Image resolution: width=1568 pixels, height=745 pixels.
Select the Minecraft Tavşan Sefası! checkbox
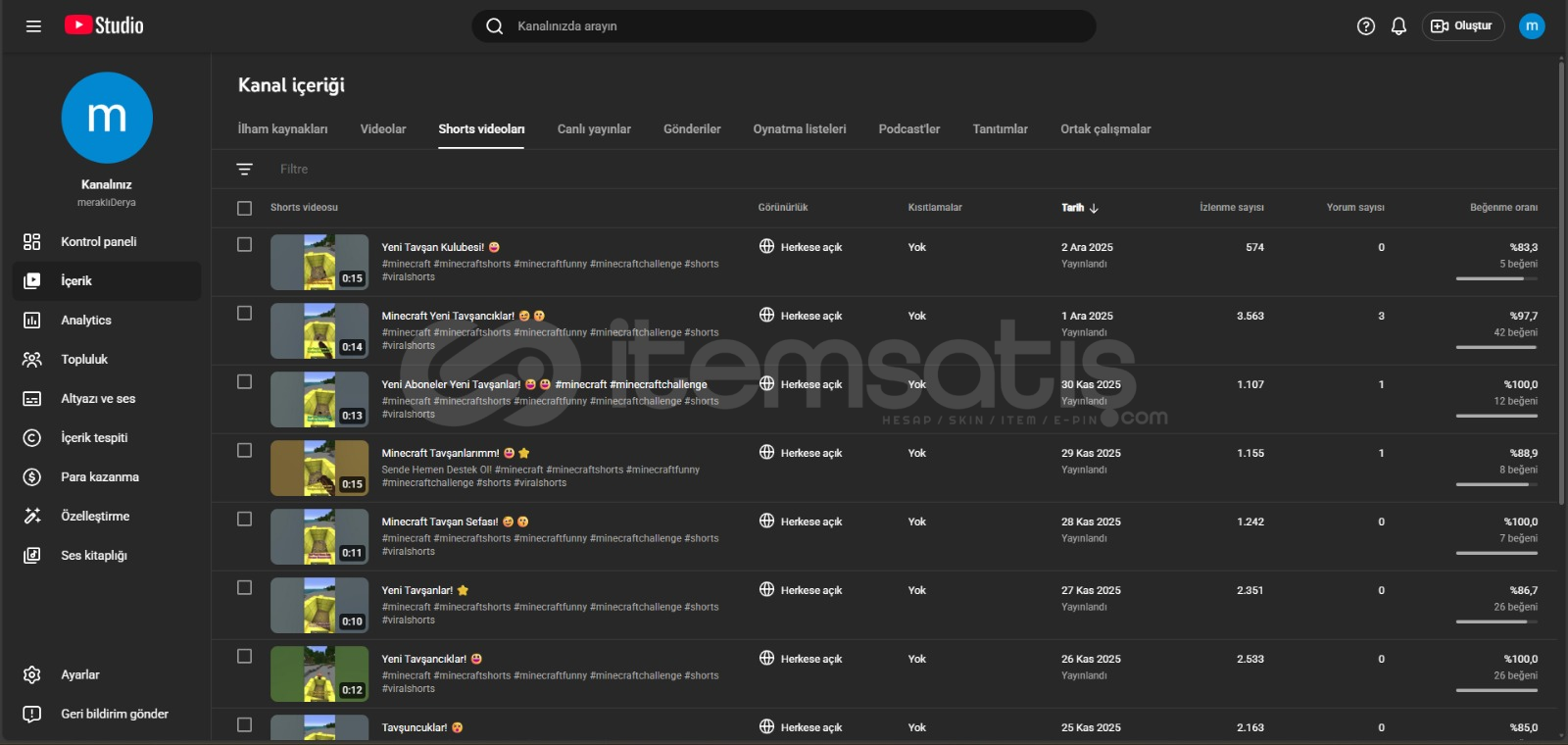(x=245, y=520)
